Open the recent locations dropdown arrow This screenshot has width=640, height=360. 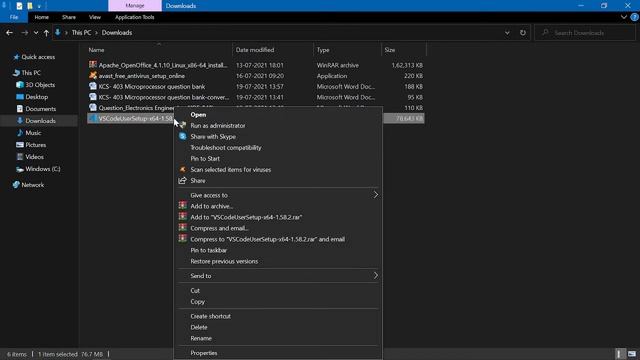(36, 33)
